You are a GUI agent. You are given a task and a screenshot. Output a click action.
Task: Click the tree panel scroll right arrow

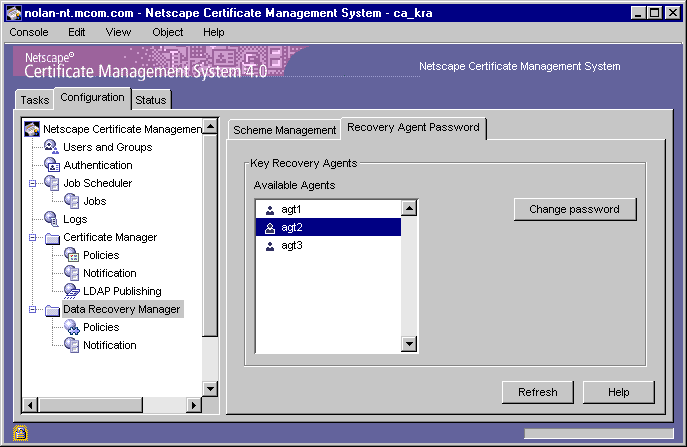(x=193, y=405)
